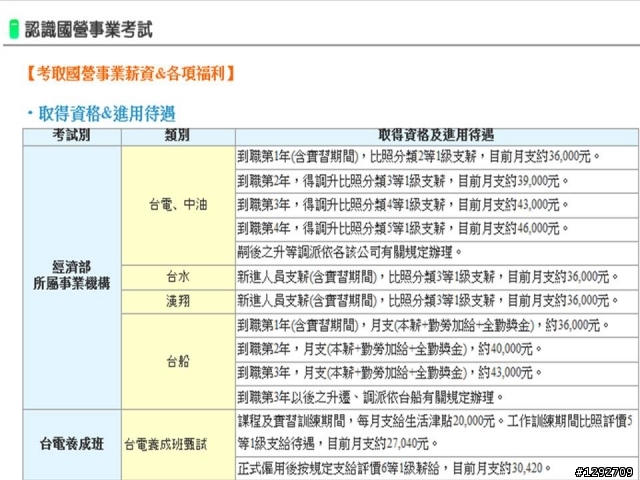Click the 漢翔 row 新進人員支薪 36,000元

tap(437, 302)
